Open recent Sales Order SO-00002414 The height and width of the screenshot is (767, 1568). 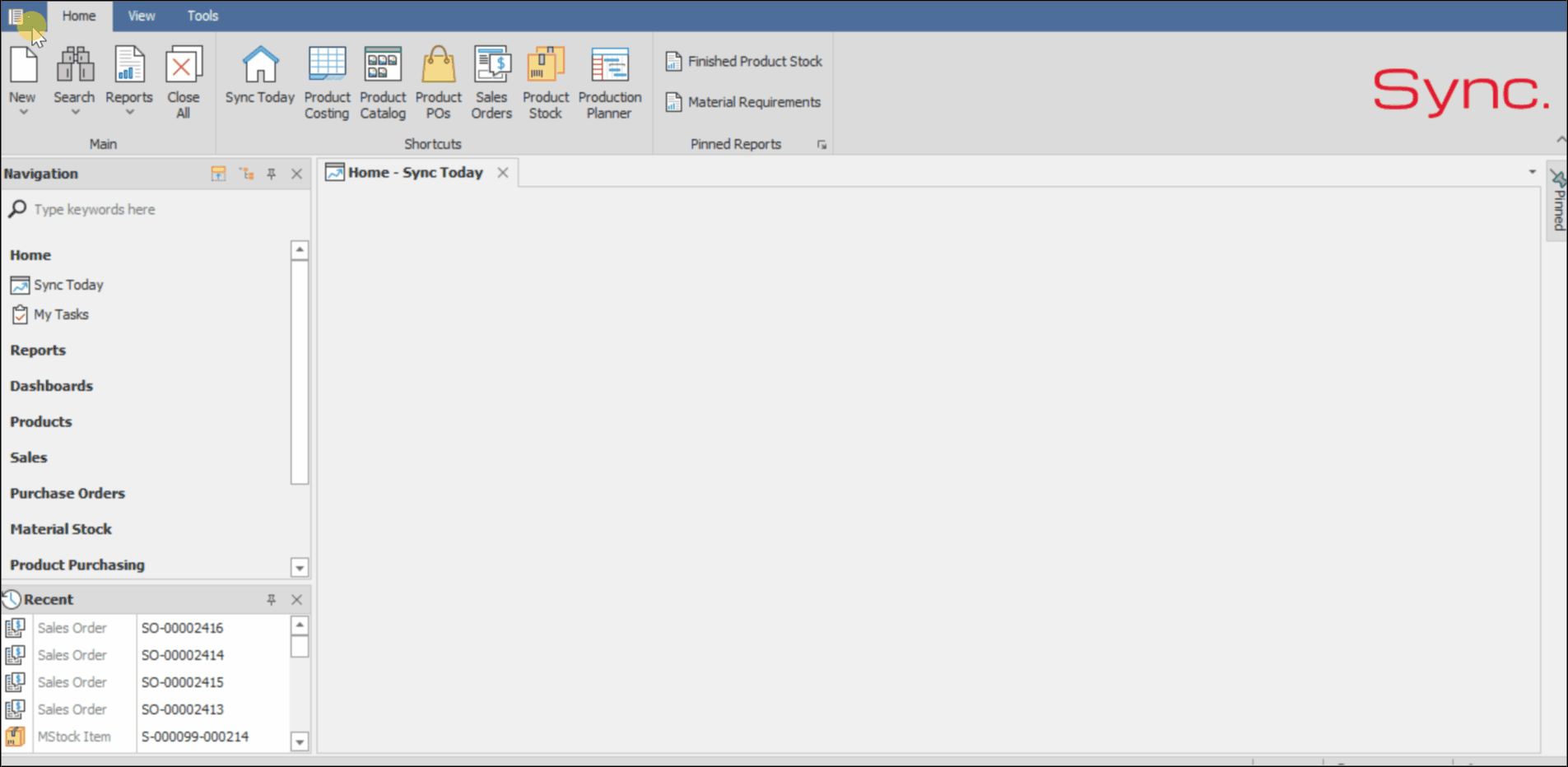pos(146,655)
